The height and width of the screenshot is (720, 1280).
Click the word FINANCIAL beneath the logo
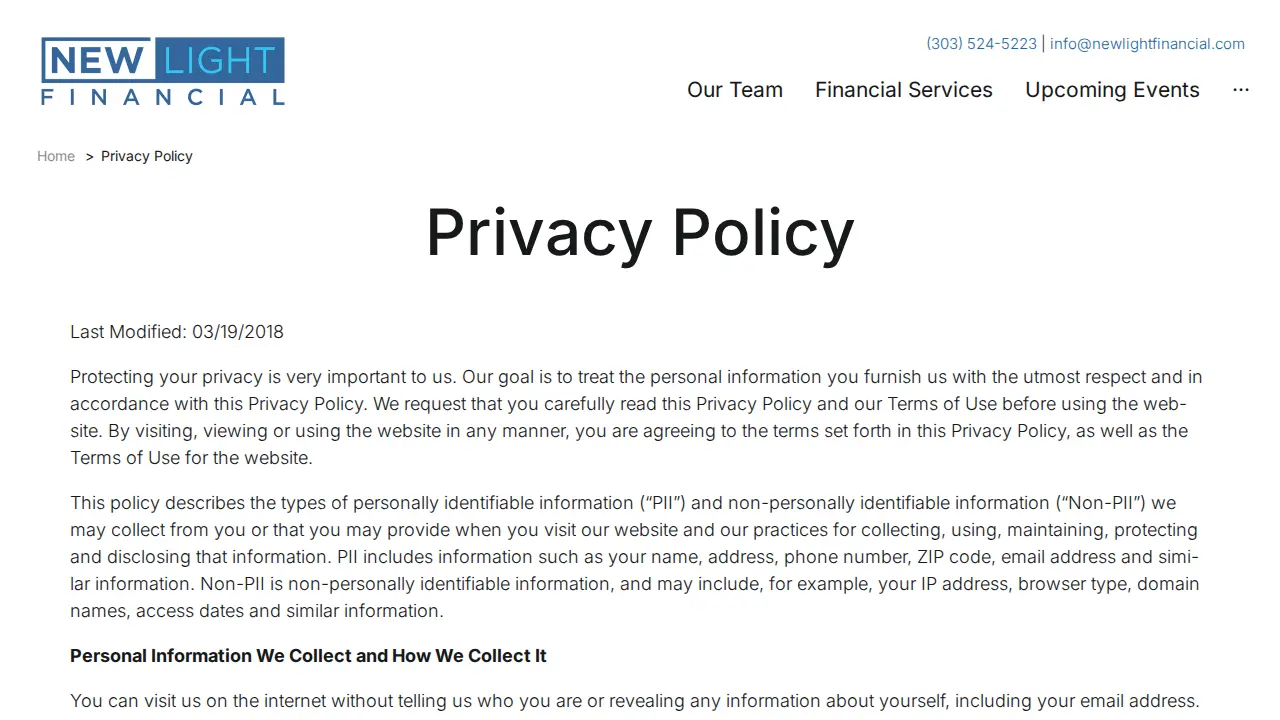(x=163, y=97)
